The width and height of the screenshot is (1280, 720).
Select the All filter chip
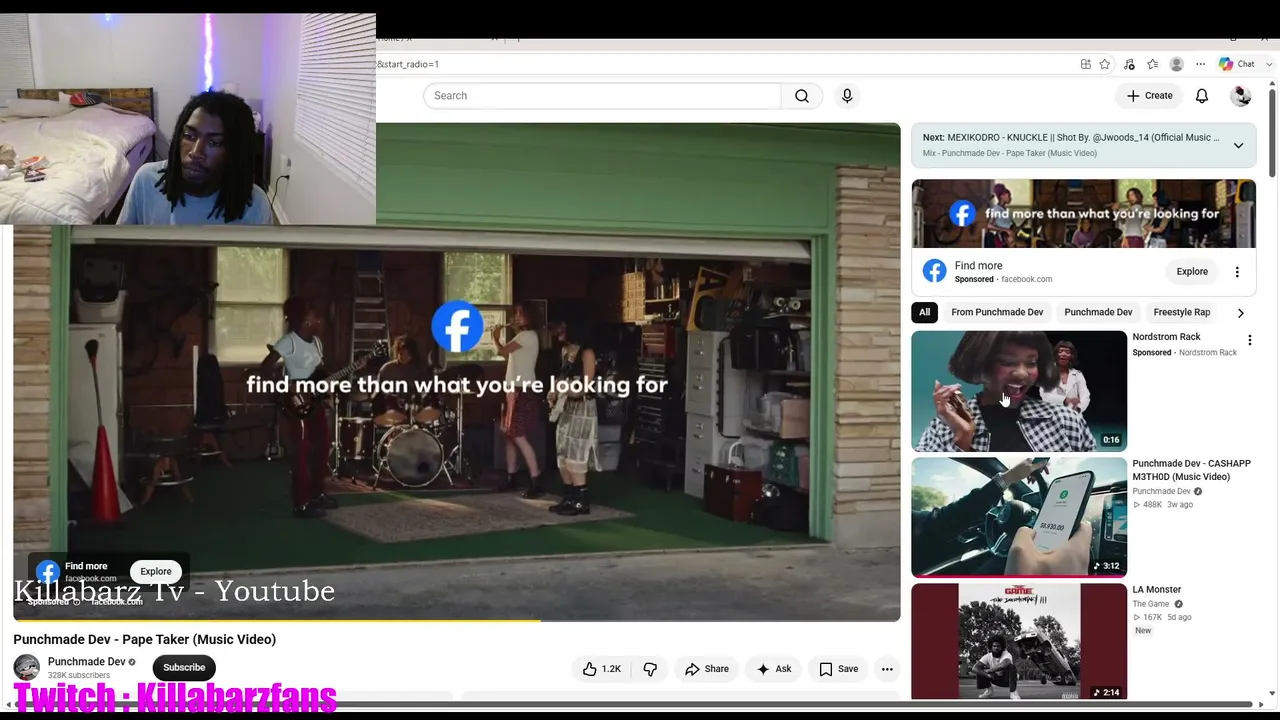[x=925, y=312]
